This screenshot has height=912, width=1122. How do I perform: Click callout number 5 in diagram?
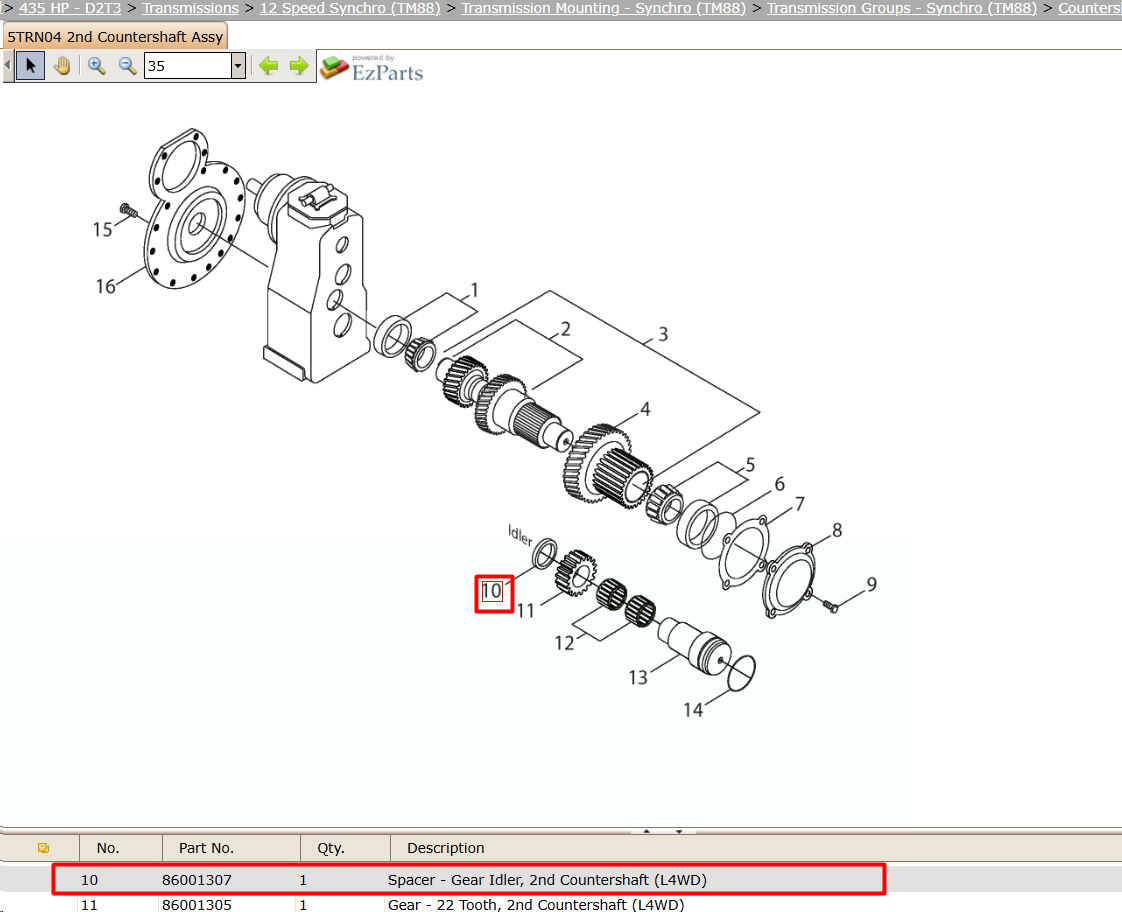(x=750, y=465)
